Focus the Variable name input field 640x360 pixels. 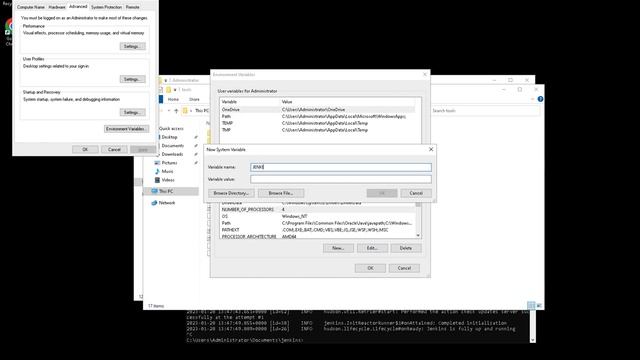(x=341, y=167)
